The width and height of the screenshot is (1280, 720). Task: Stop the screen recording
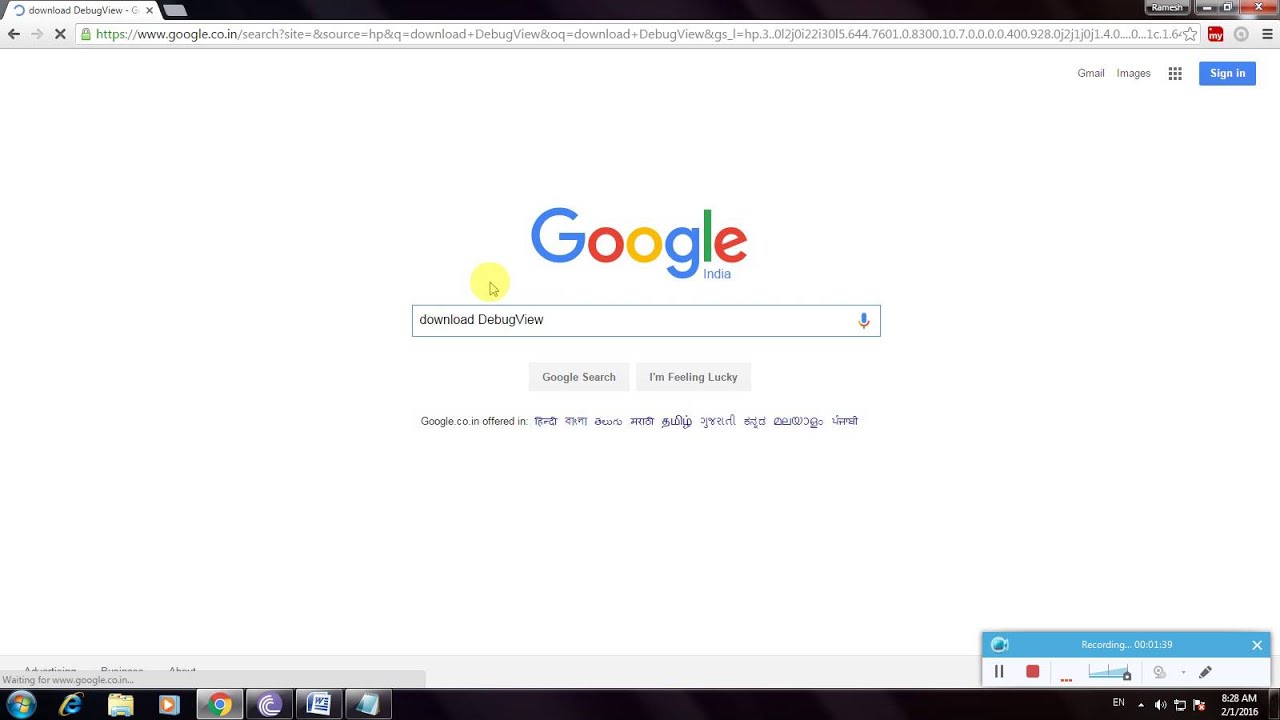point(1033,672)
